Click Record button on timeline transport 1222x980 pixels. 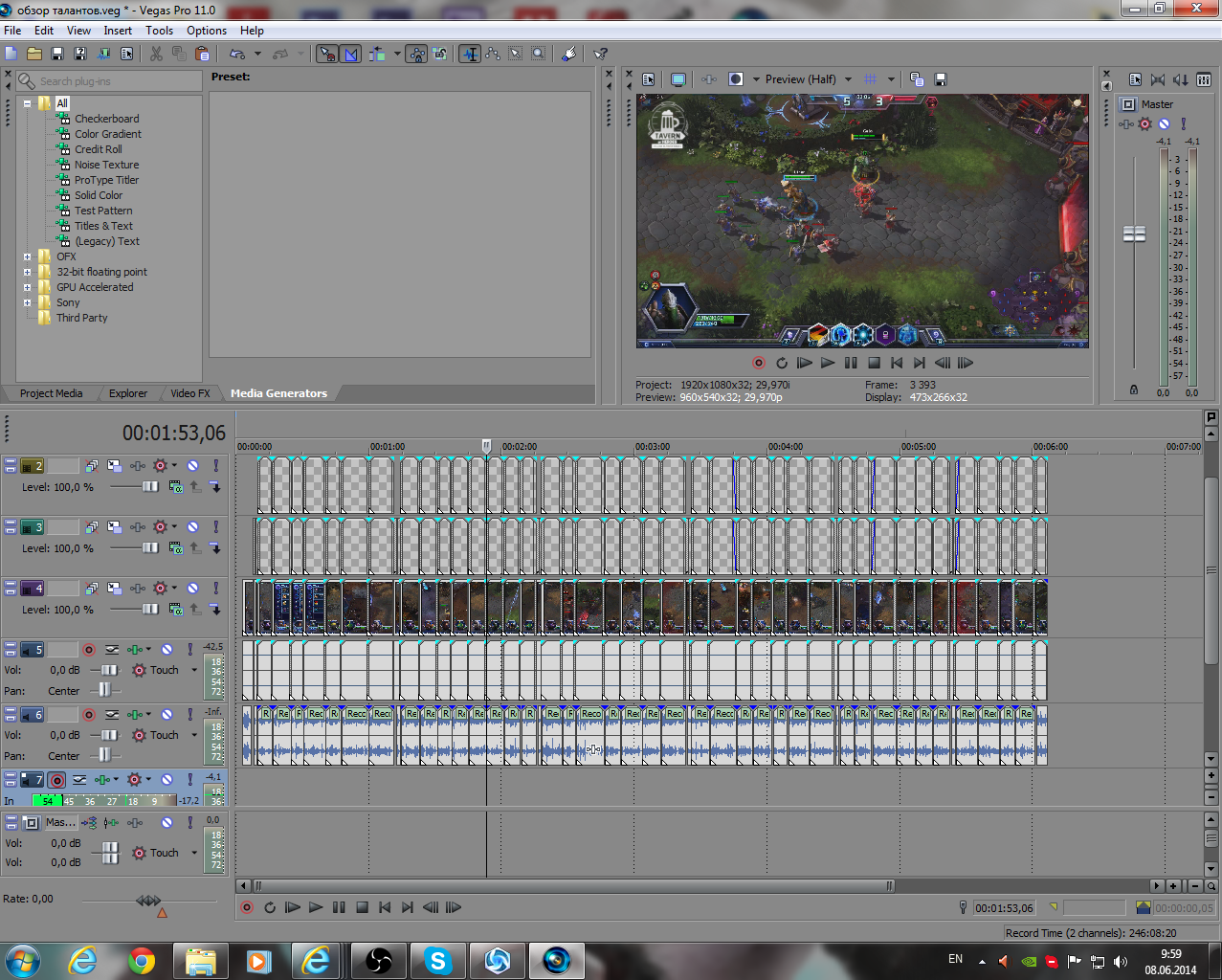pyautogui.click(x=247, y=907)
